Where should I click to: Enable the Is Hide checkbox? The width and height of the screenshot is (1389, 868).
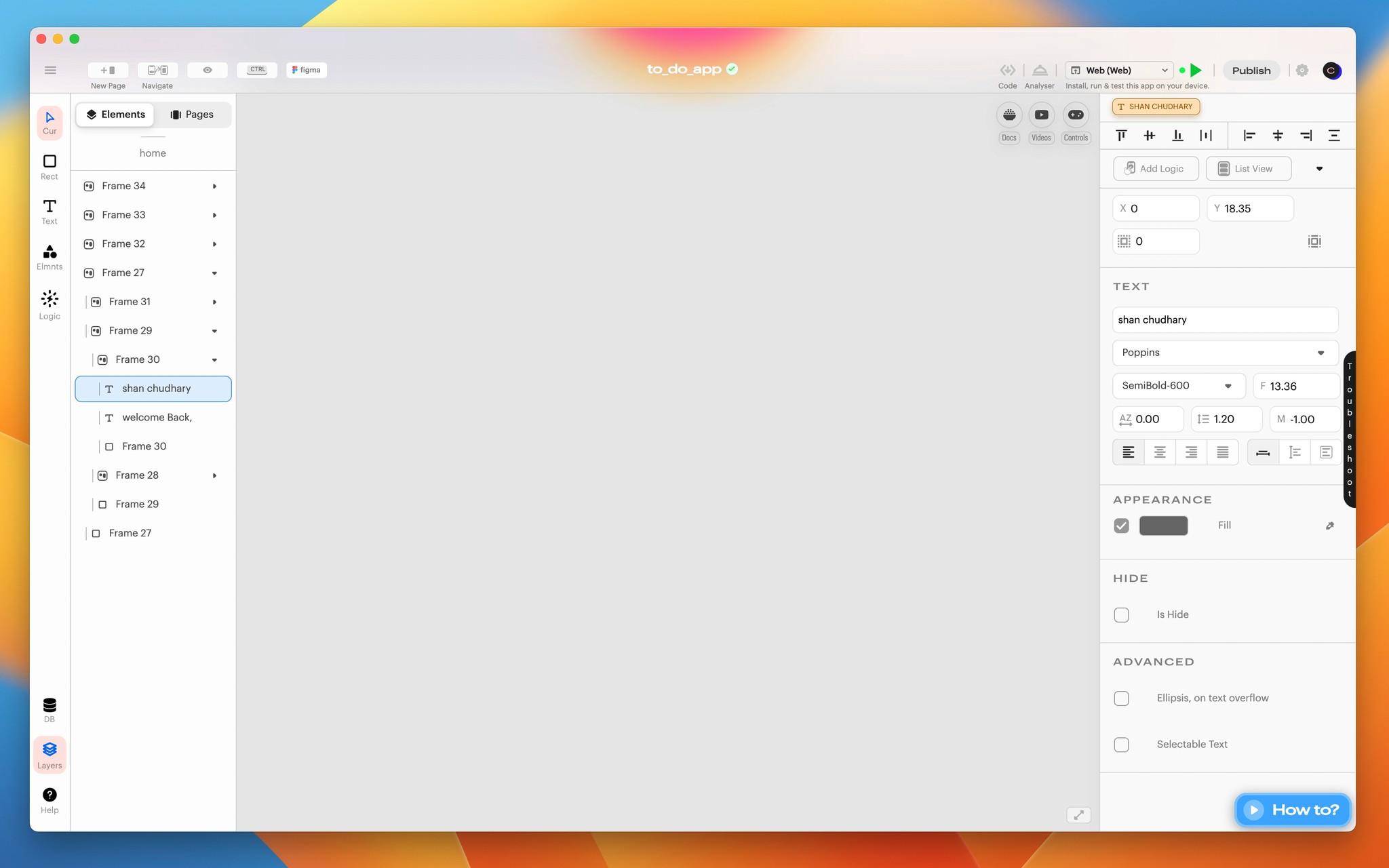[x=1122, y=615]
